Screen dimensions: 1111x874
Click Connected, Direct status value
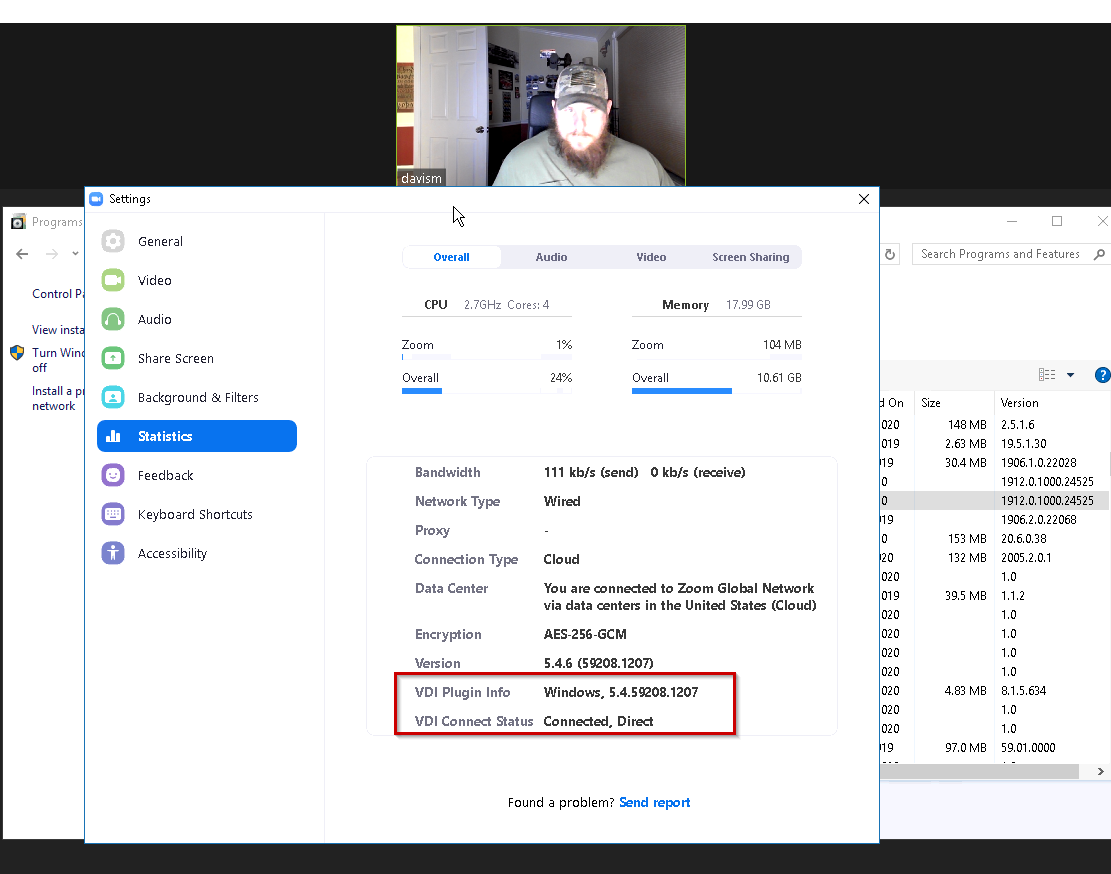[x=599, y=722]
